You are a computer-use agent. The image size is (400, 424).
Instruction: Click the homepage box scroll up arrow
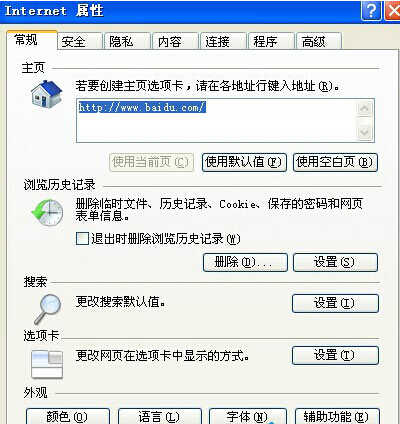click(364, 108)
